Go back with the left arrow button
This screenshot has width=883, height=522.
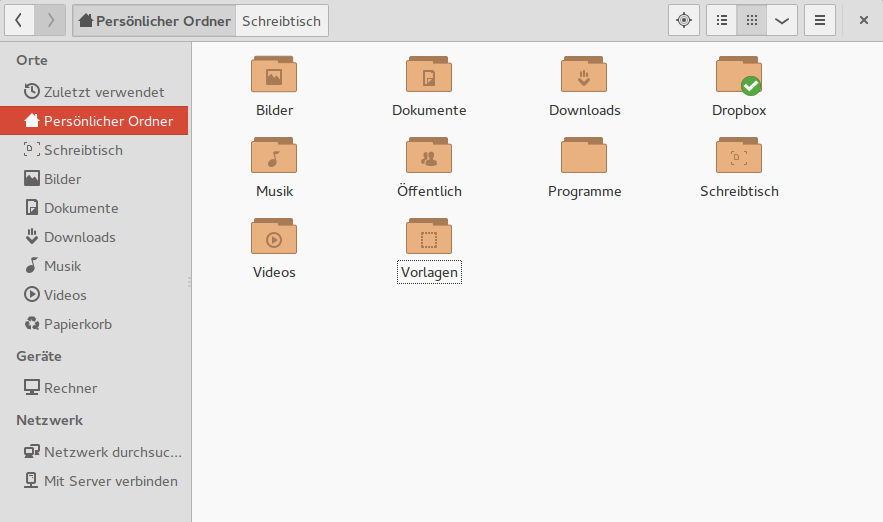coord(20,20)
